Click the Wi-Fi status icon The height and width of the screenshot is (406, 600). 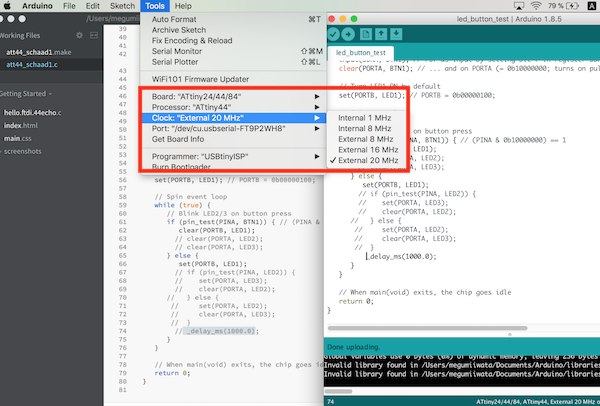pyautogui.click(x=536, y=6)
